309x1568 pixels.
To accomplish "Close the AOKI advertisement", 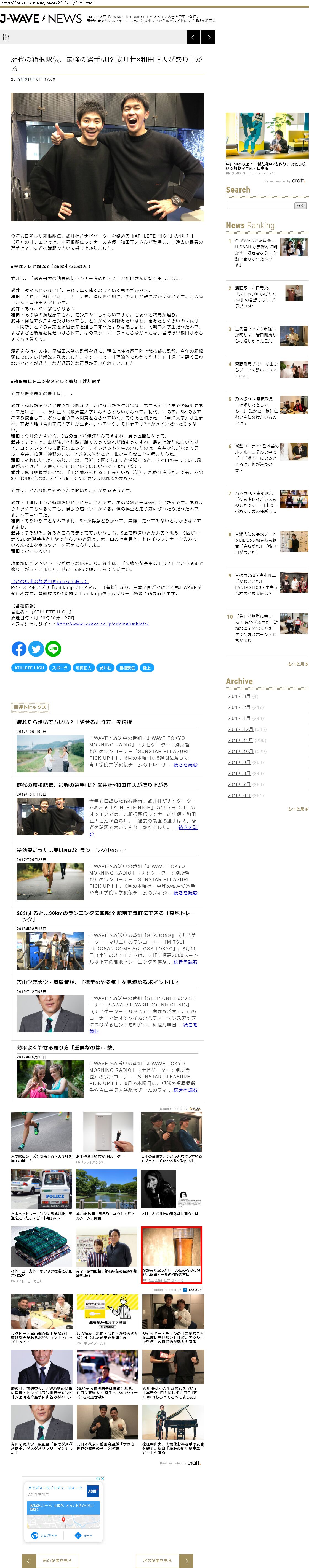I will [x=102, y=1478].
